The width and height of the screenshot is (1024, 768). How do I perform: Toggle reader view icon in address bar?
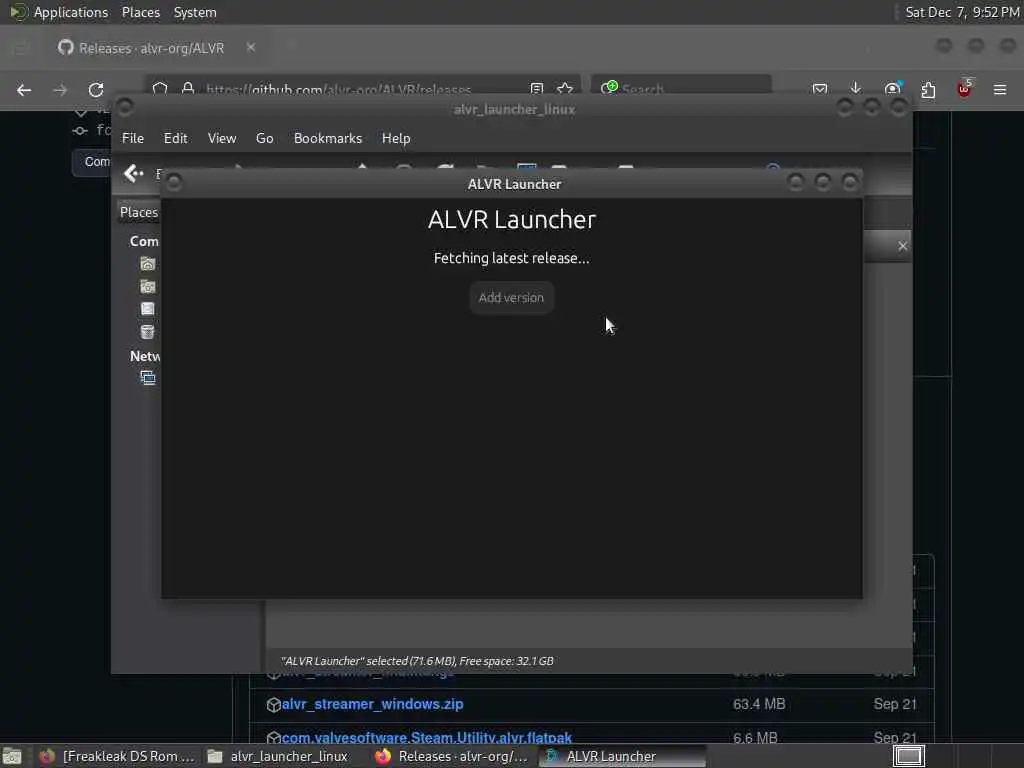[537, 89]
